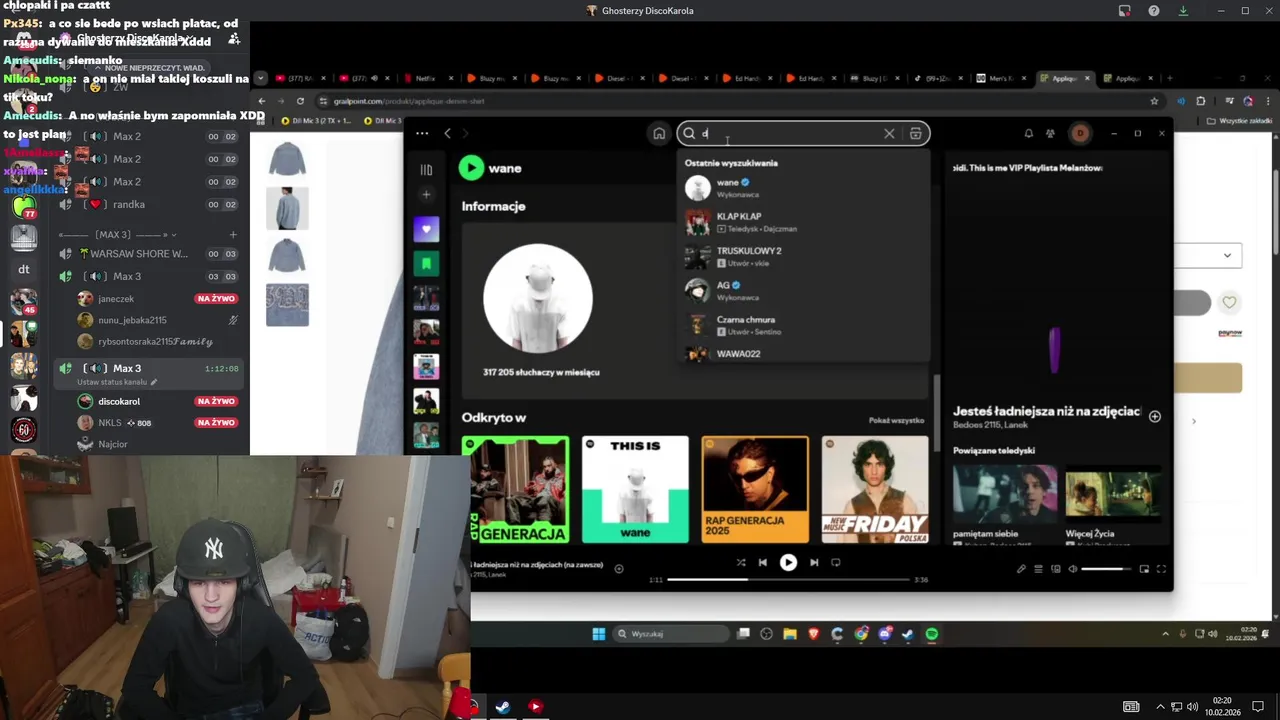
Task: Reload the browser page
Action: (x=300, y=101)
